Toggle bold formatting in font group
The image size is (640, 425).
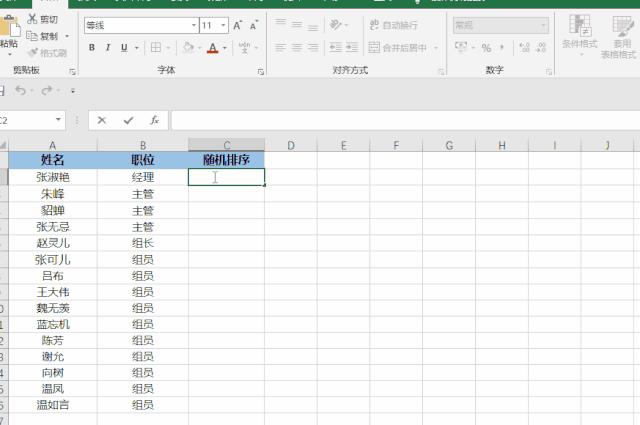pos(92,47)
